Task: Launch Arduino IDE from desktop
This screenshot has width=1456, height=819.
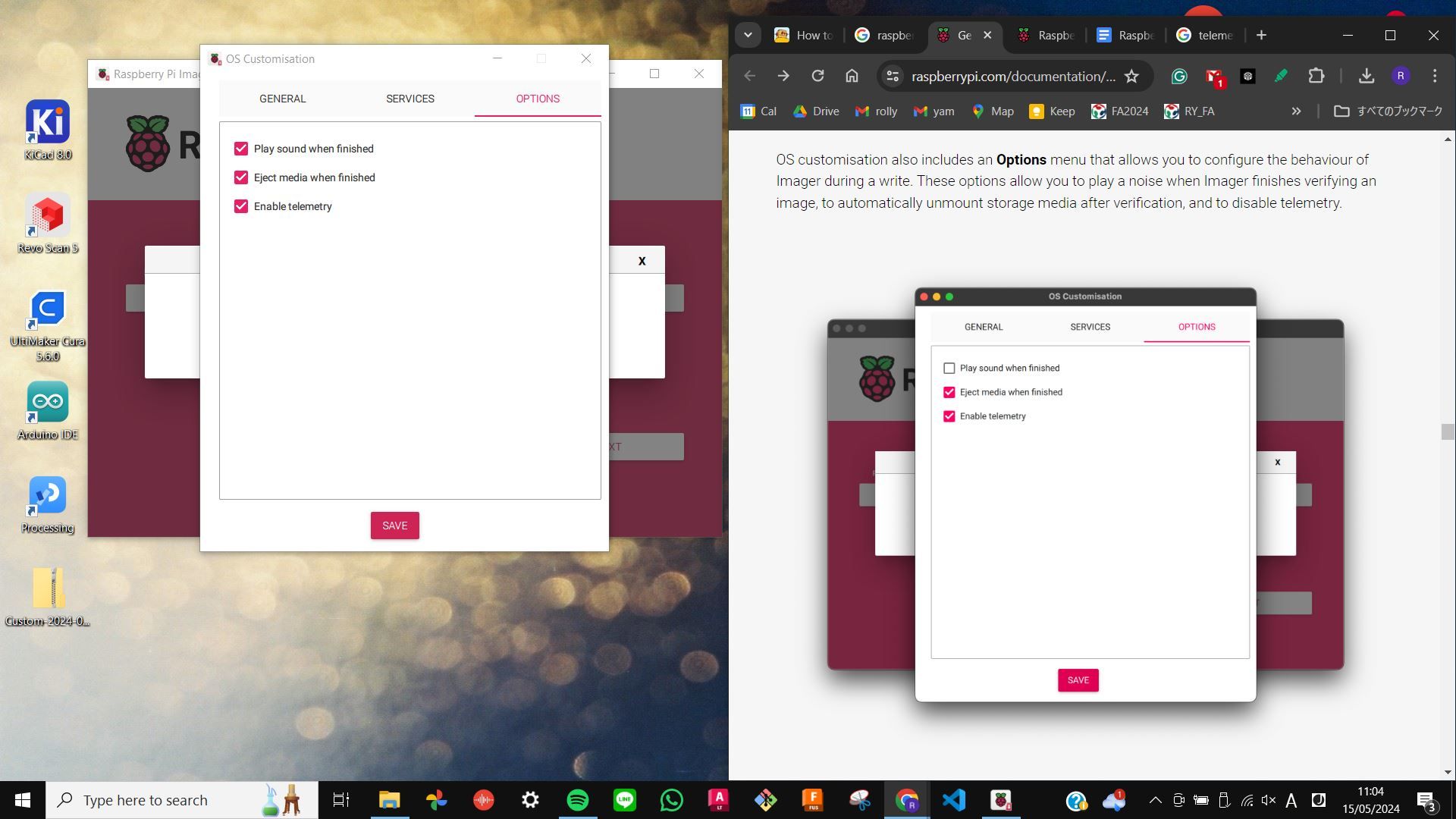Action: 48,410
